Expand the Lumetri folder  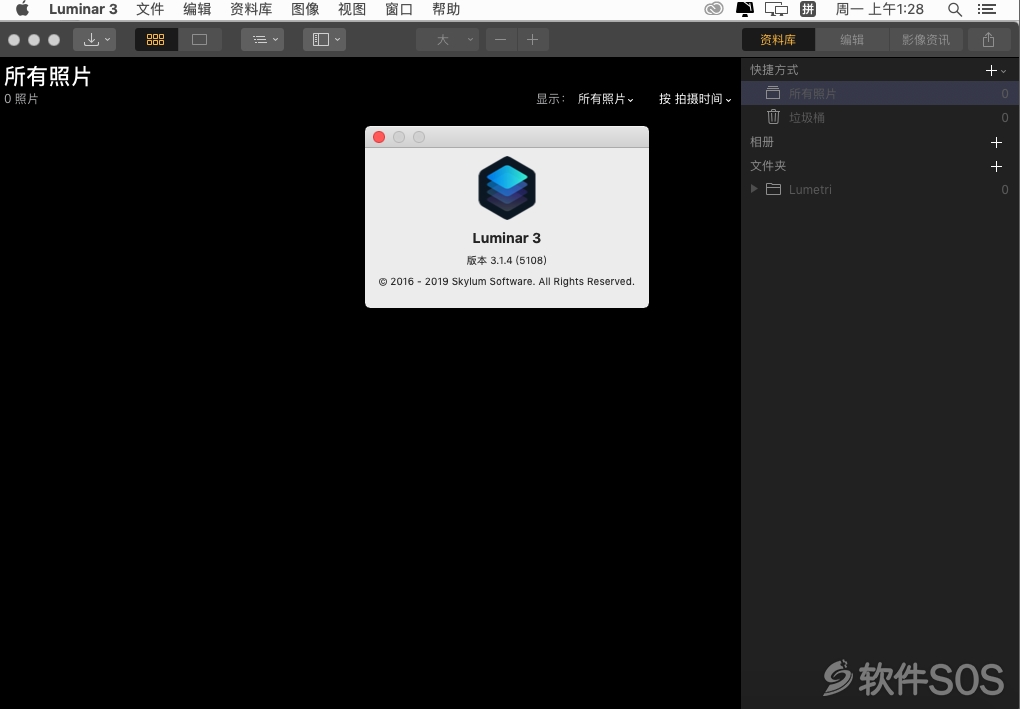click(x=754, y=189)
